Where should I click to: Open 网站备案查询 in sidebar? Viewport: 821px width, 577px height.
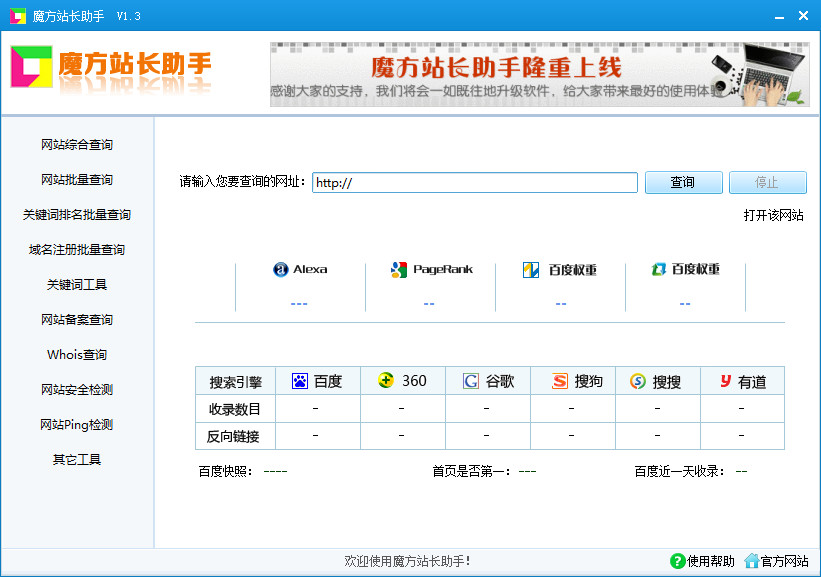click(x=77, y=319)
